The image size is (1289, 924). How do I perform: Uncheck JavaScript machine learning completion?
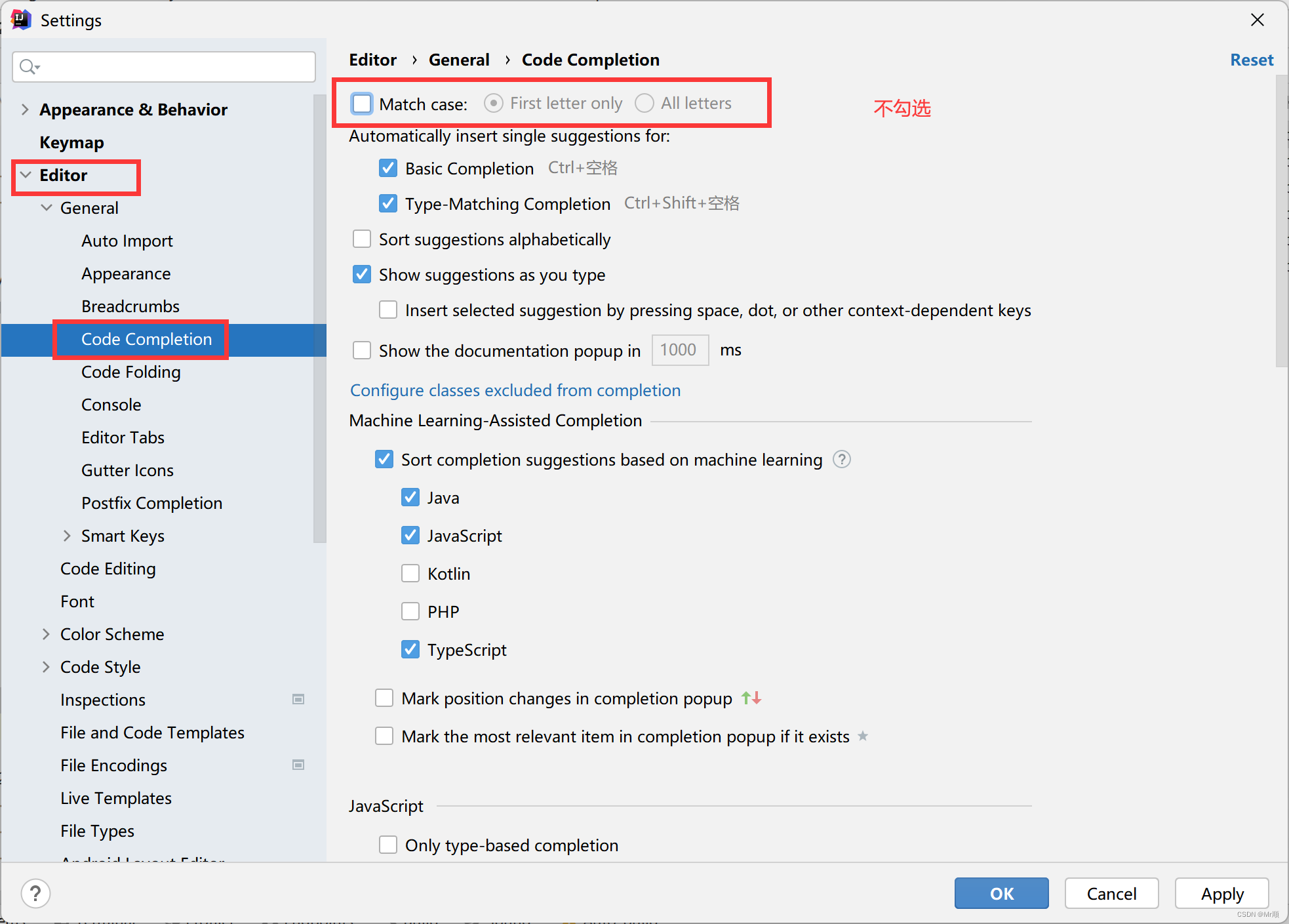pyautogui.click(x=410, y=535)
